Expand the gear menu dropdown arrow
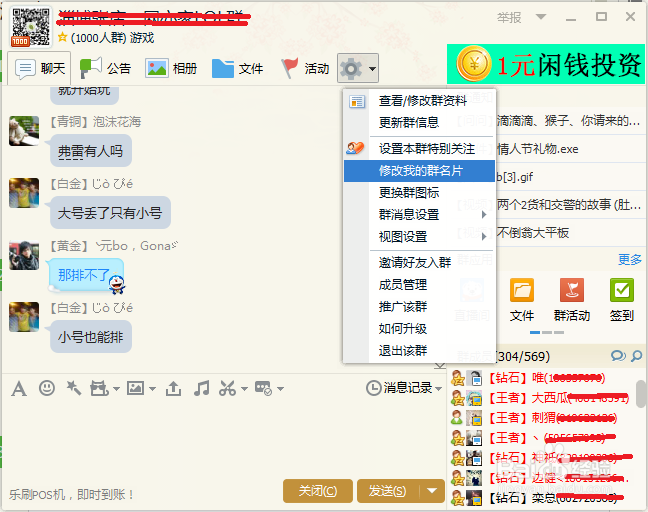The image size is (648, 512). click(x=372, y=69)
